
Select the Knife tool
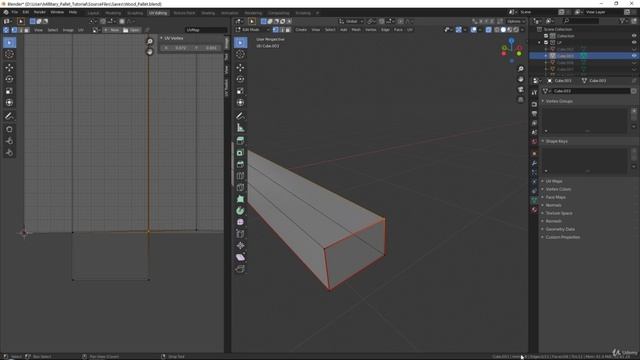pos(241,188)
